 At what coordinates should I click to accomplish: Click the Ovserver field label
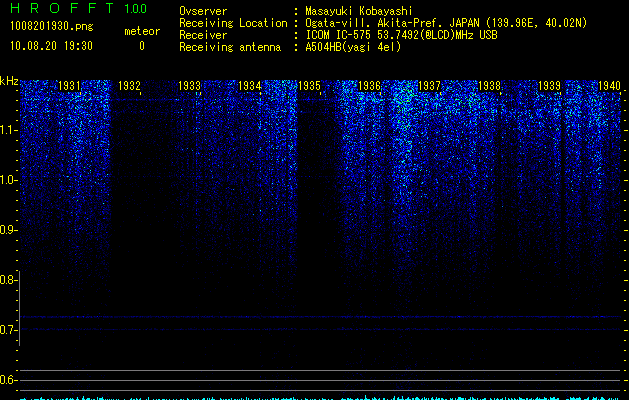[x=203, y=11]
